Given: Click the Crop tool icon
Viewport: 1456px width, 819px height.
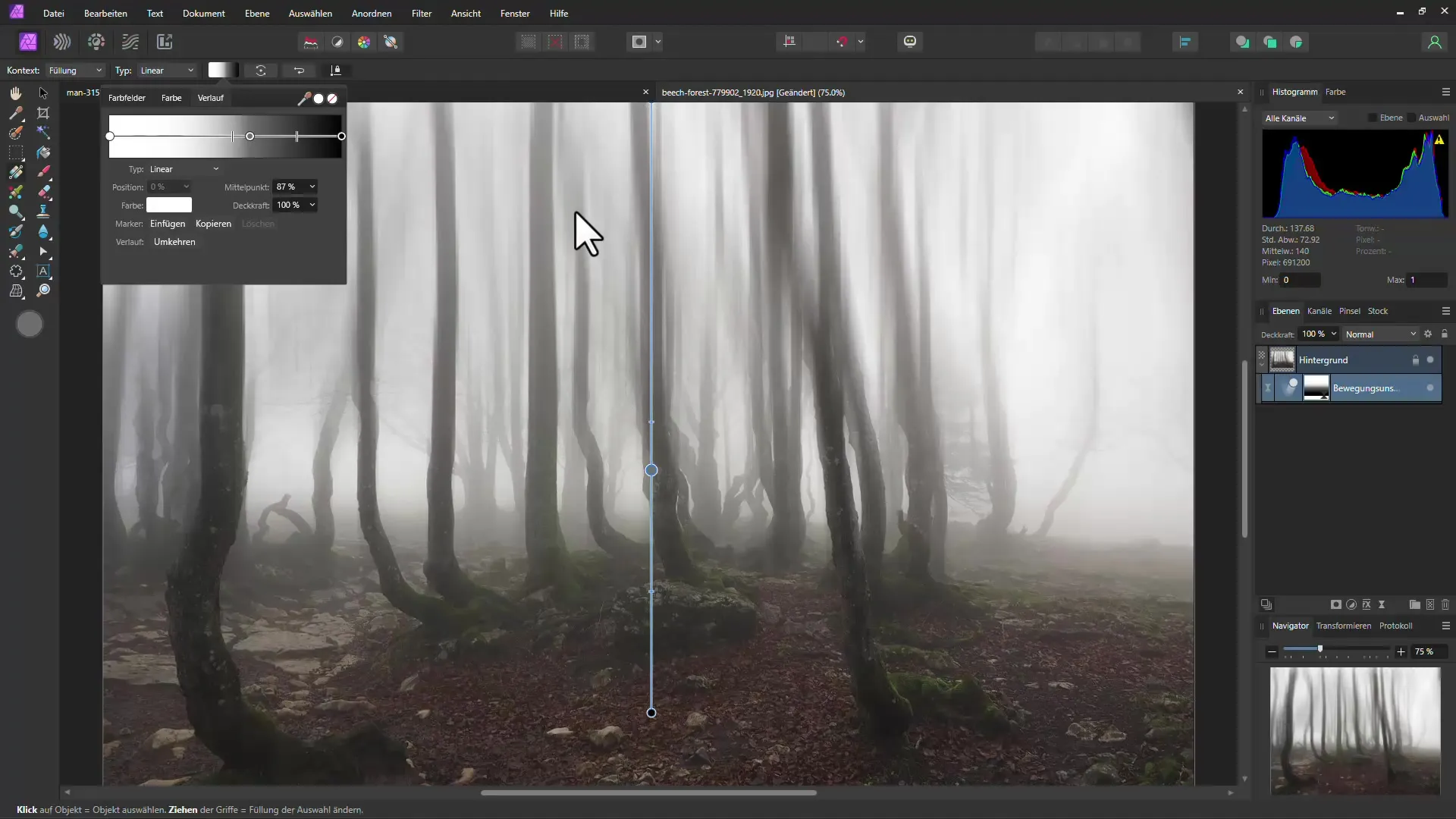Looking at the screenshot, I should (x=43, y=112).
